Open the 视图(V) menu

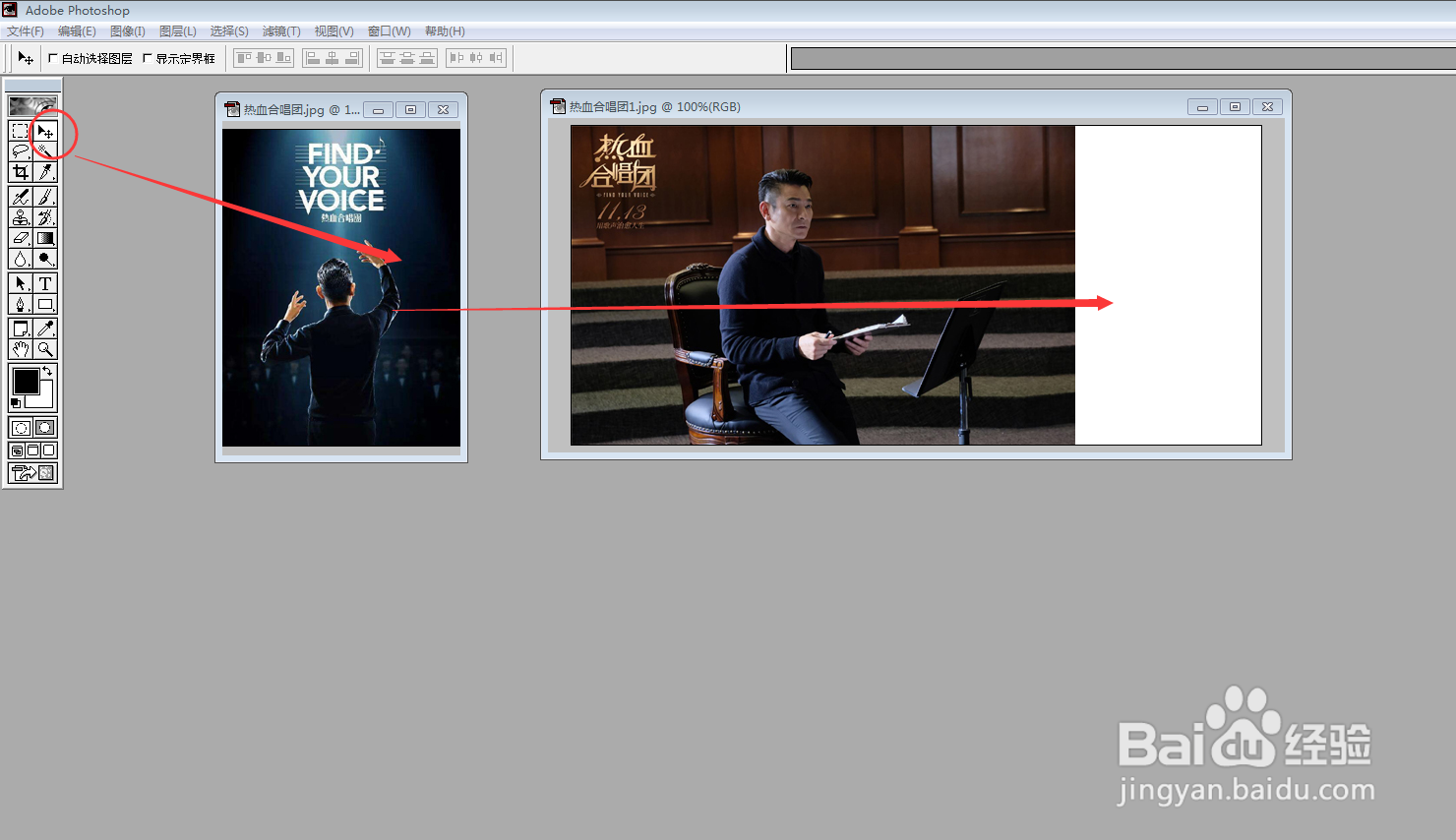tap(334, 31)
